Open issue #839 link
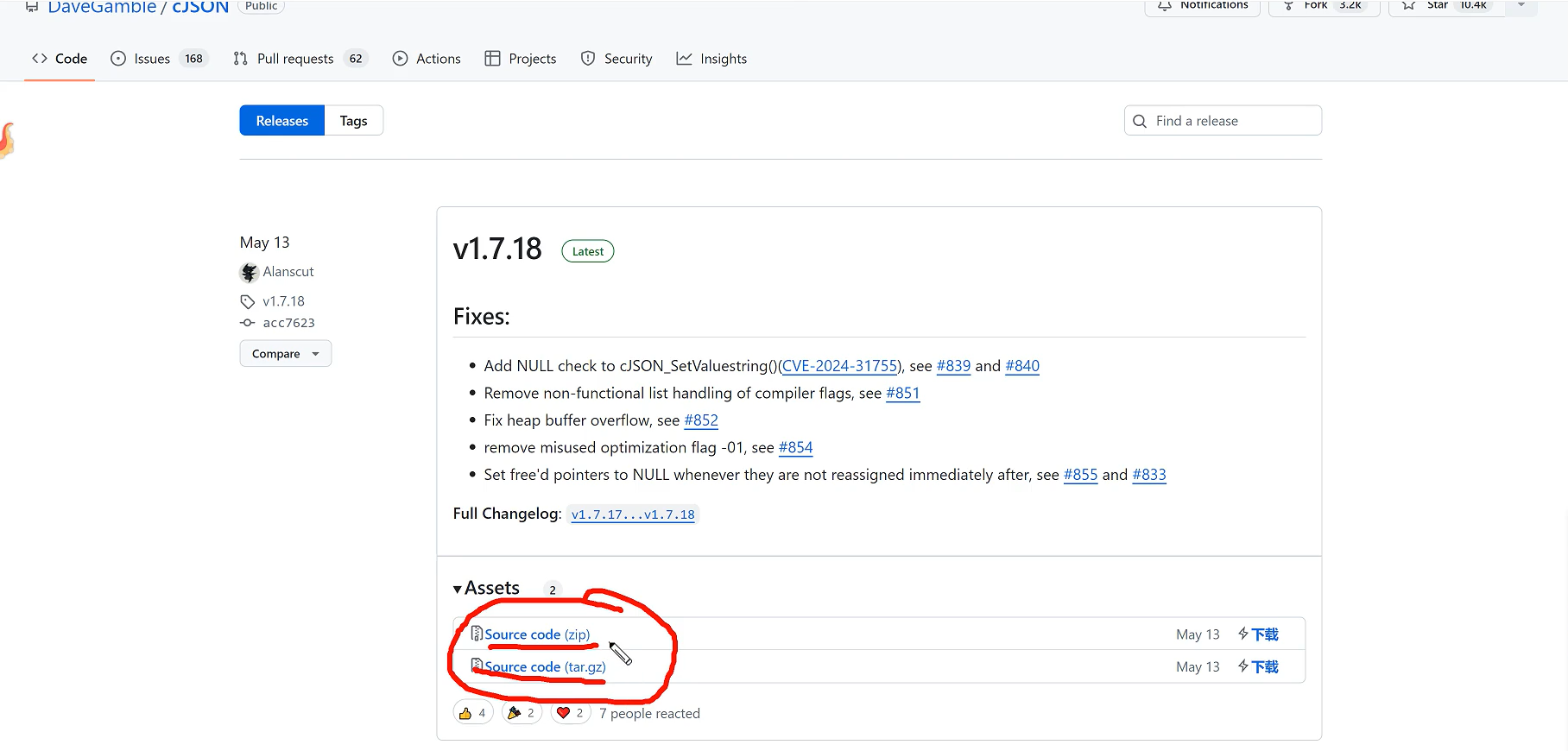The height and width of the screenshot is (751, 1568). 953,366
